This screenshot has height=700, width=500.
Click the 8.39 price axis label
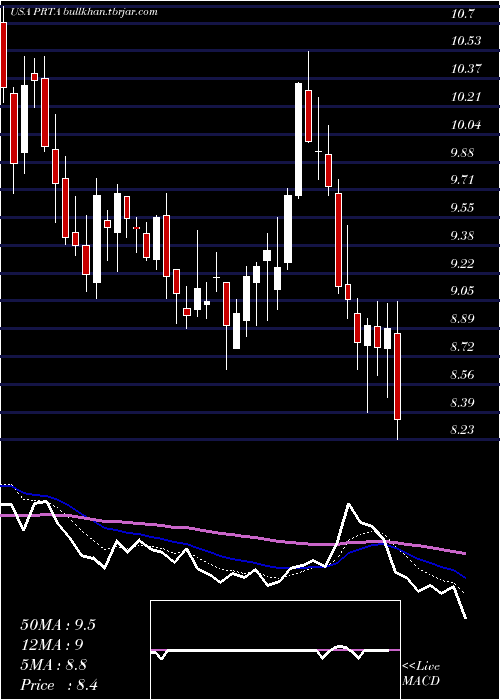[464, 403]
